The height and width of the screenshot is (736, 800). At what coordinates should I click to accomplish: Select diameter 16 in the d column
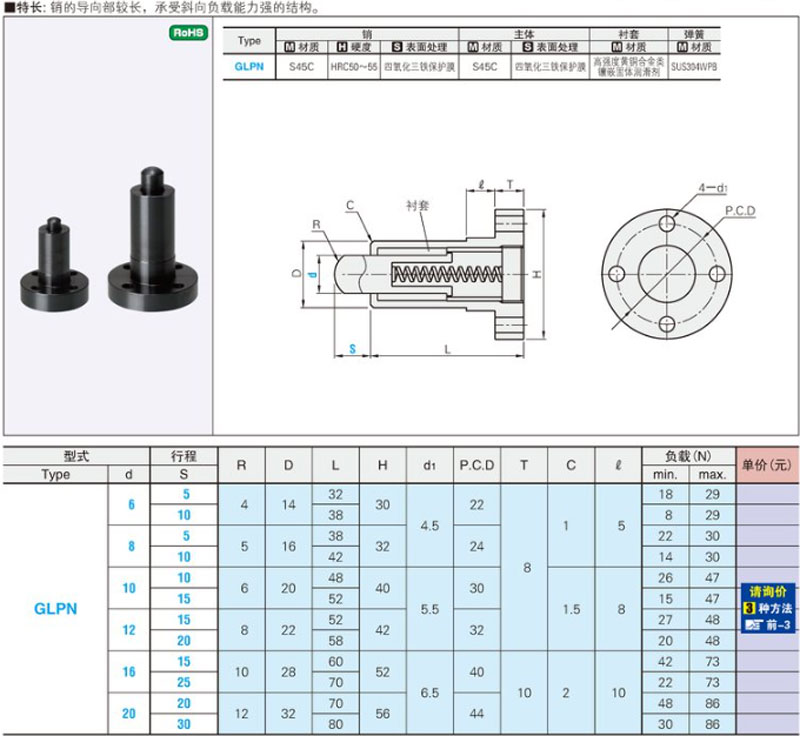(128, 673)
